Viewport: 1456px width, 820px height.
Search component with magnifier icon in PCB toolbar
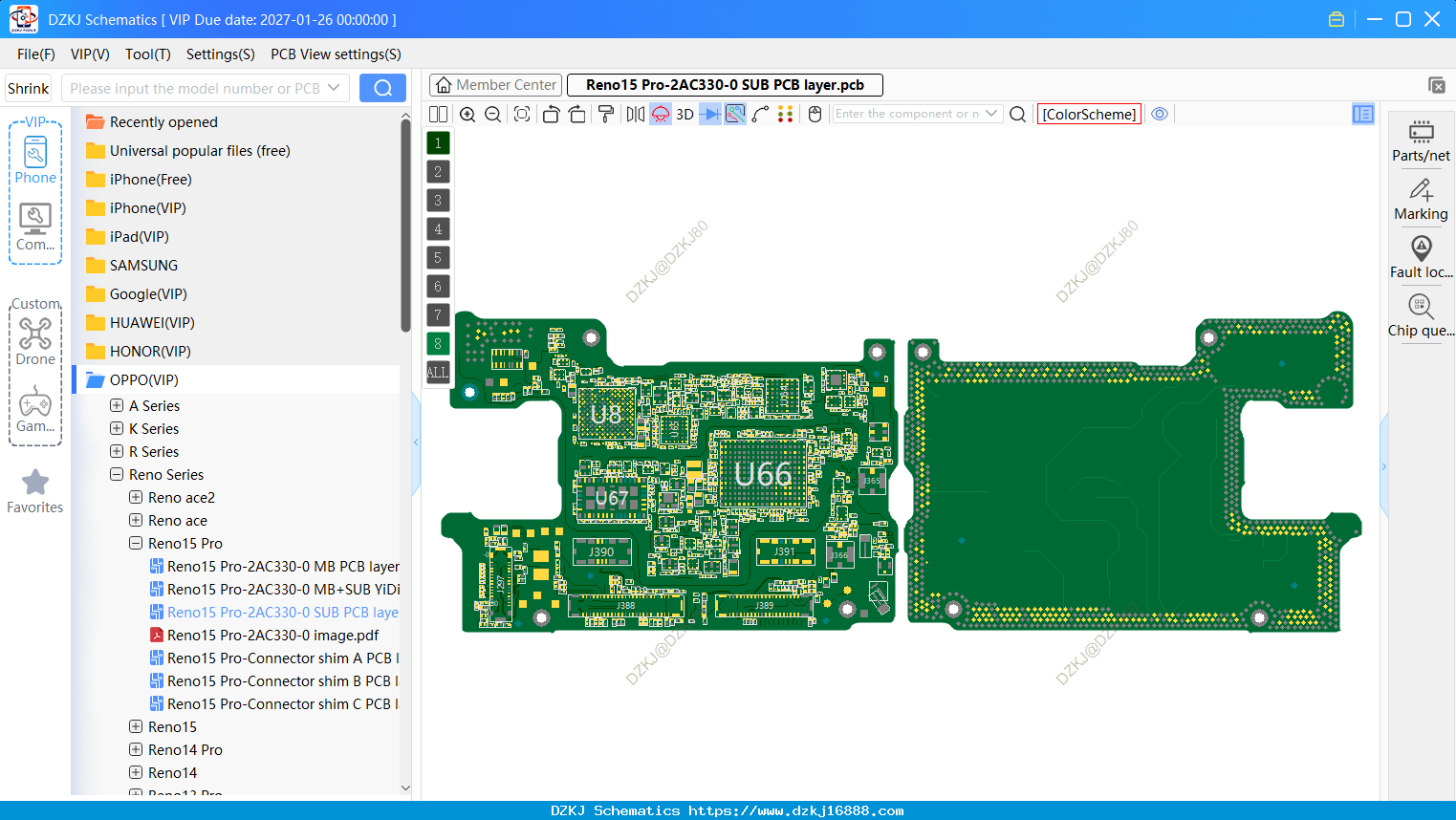point(1018,115)
